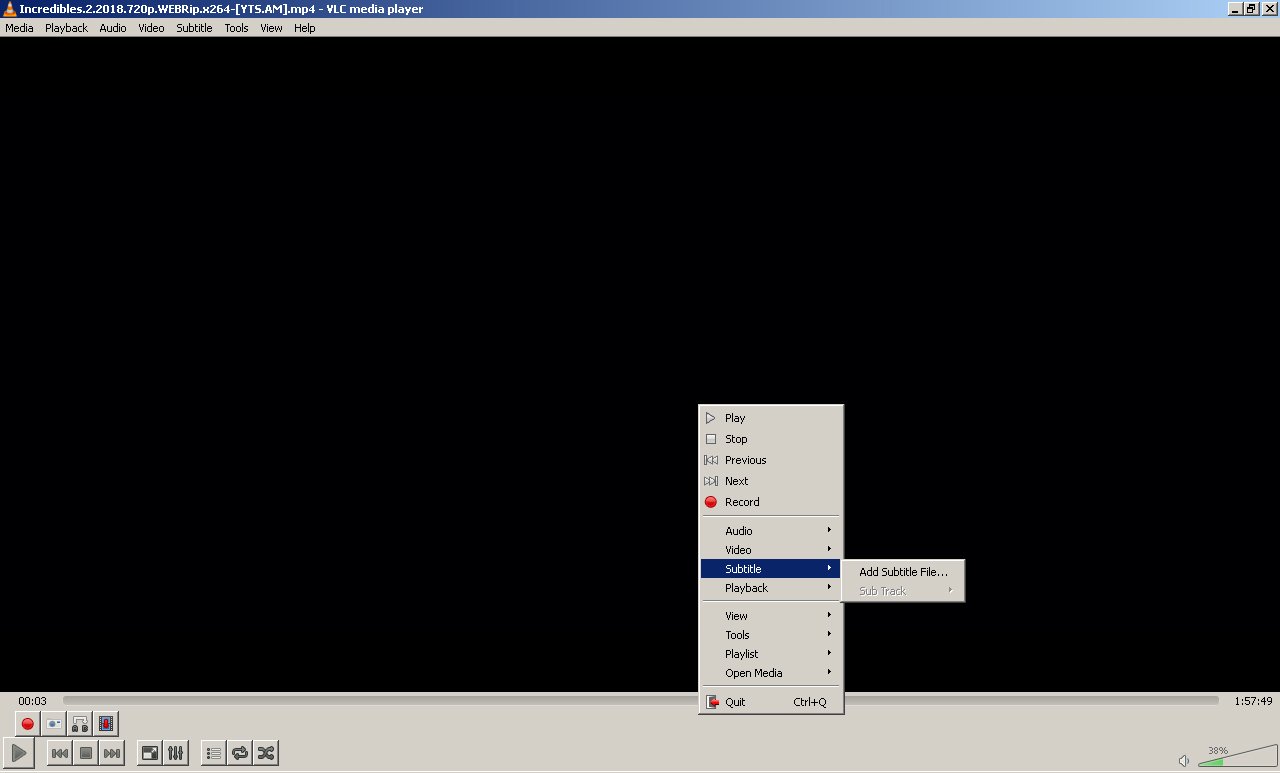
Task: Open the Video menu in the menu bar
Action: pos(151,28)
